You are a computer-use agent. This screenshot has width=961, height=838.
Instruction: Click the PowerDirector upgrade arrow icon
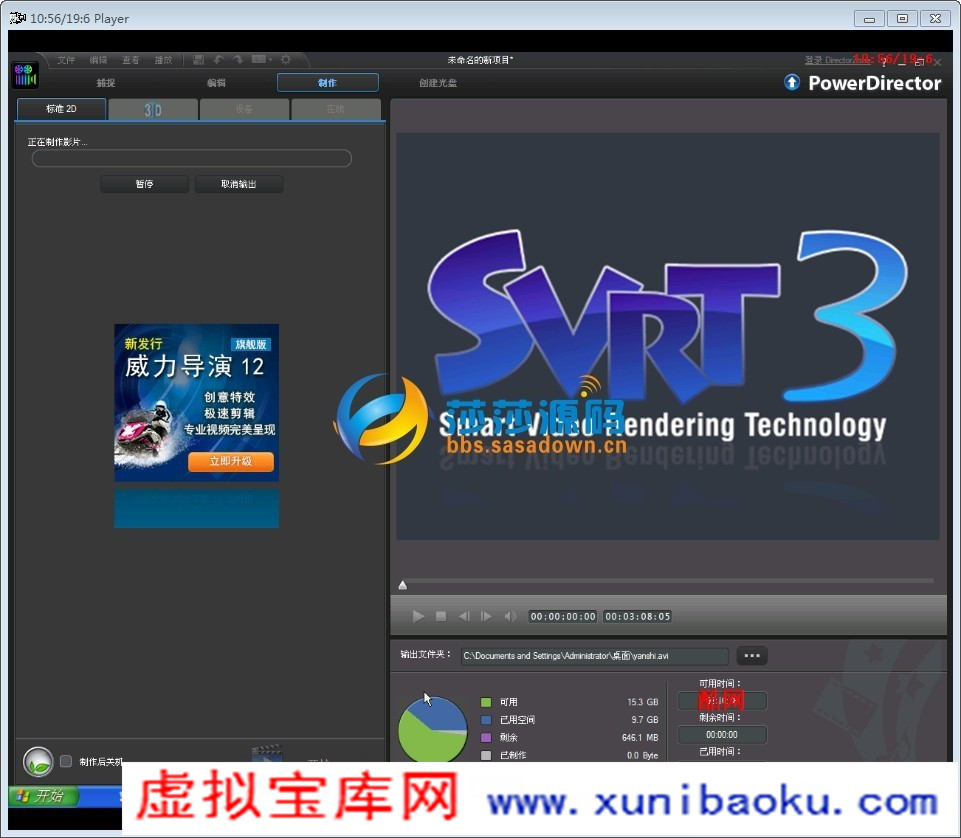point(792,83)
